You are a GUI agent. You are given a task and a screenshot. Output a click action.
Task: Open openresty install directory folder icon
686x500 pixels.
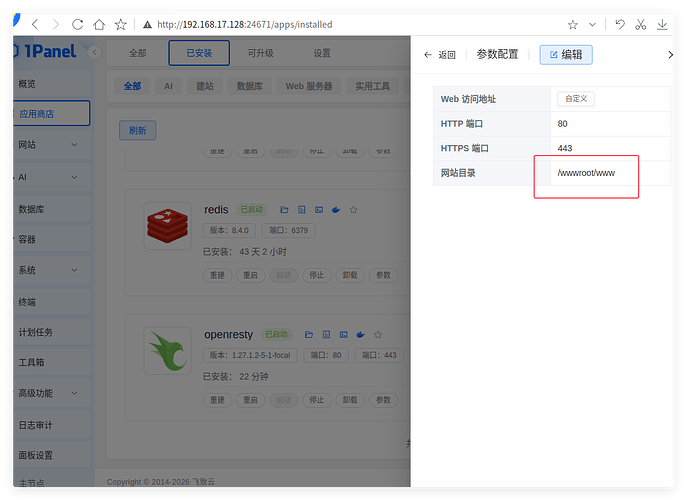pyautogui.click(x=307, y=334)
